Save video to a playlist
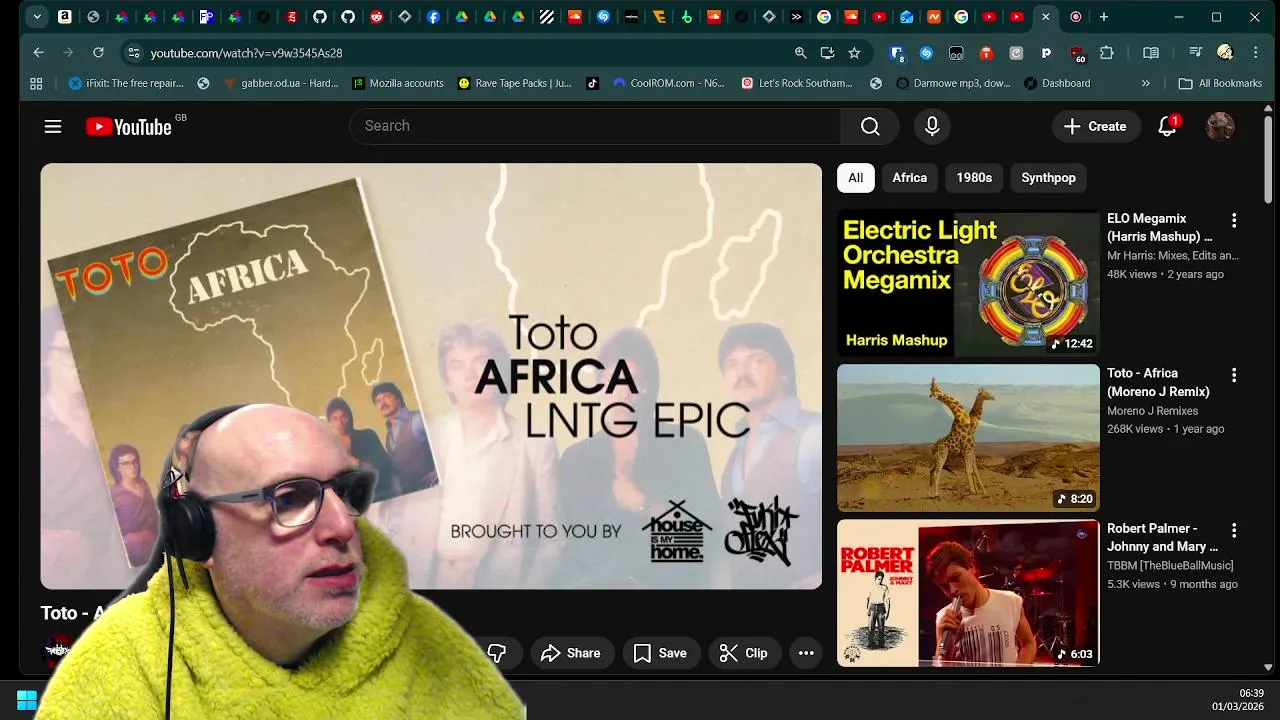Screen dimensions: 1280x720 click(660, 653)
